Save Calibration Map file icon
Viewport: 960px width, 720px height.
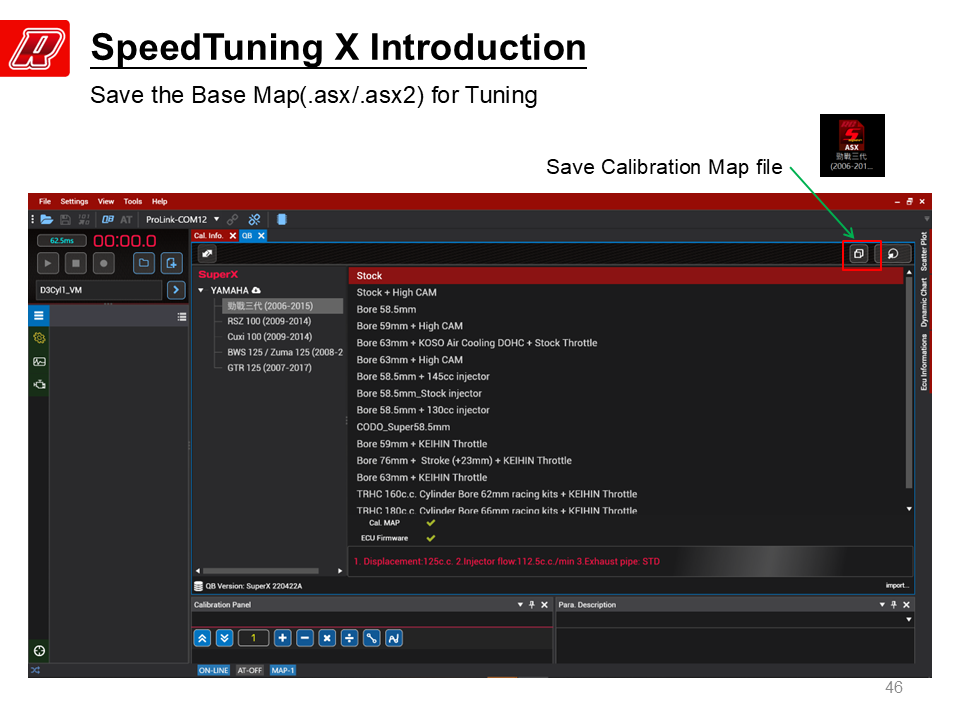point(859,253)
